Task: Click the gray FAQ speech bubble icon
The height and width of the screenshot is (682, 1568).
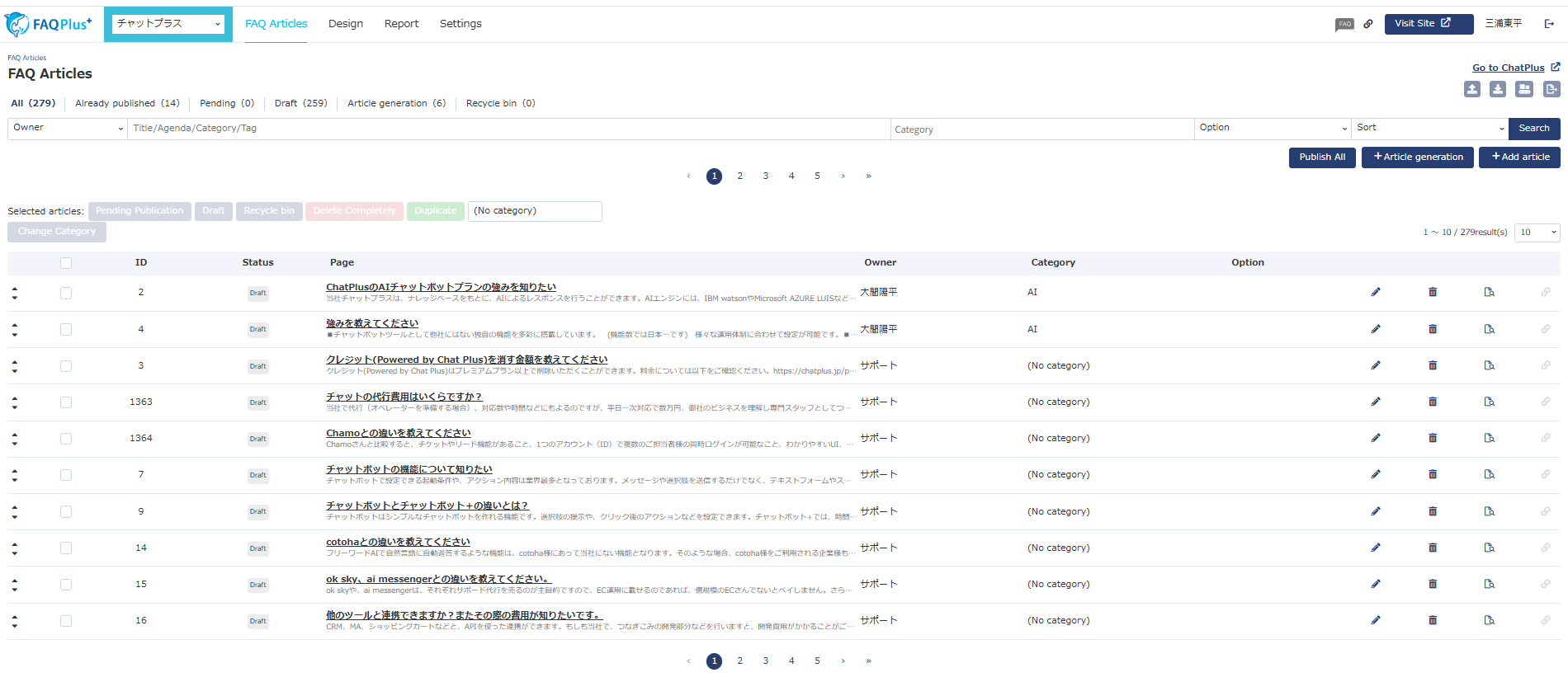Action: point(1344,24)
